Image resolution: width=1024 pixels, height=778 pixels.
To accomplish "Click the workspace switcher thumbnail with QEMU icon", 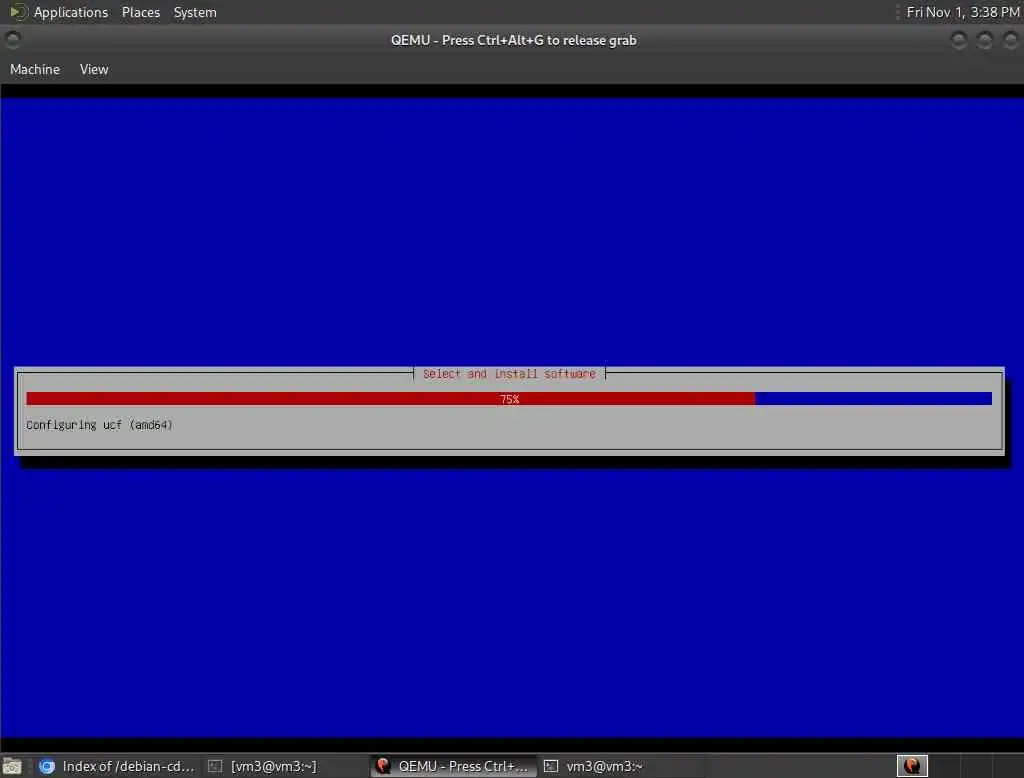I will [912, 766].
